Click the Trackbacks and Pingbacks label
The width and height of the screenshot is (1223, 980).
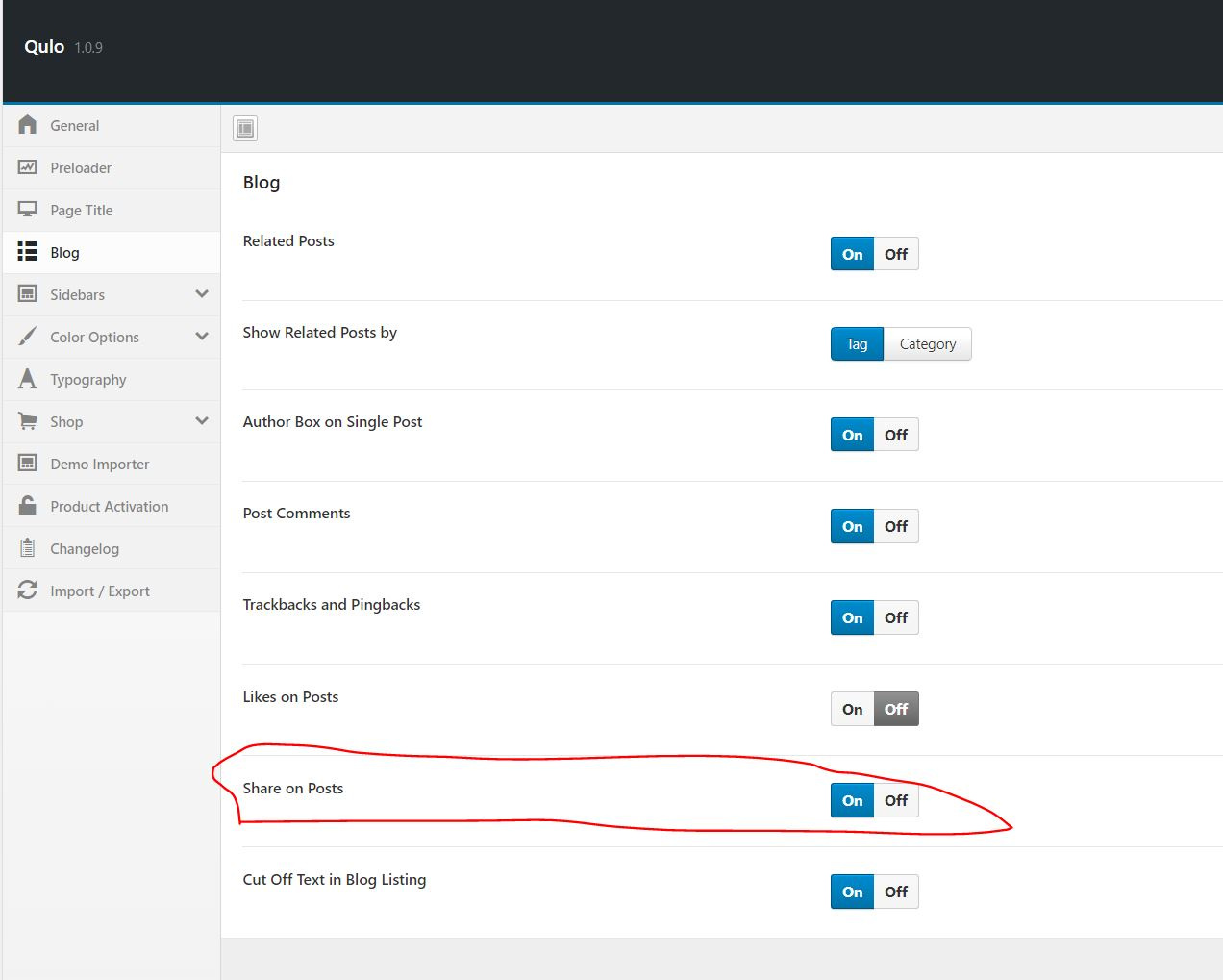pyautogui.click(x=331, y=605)
